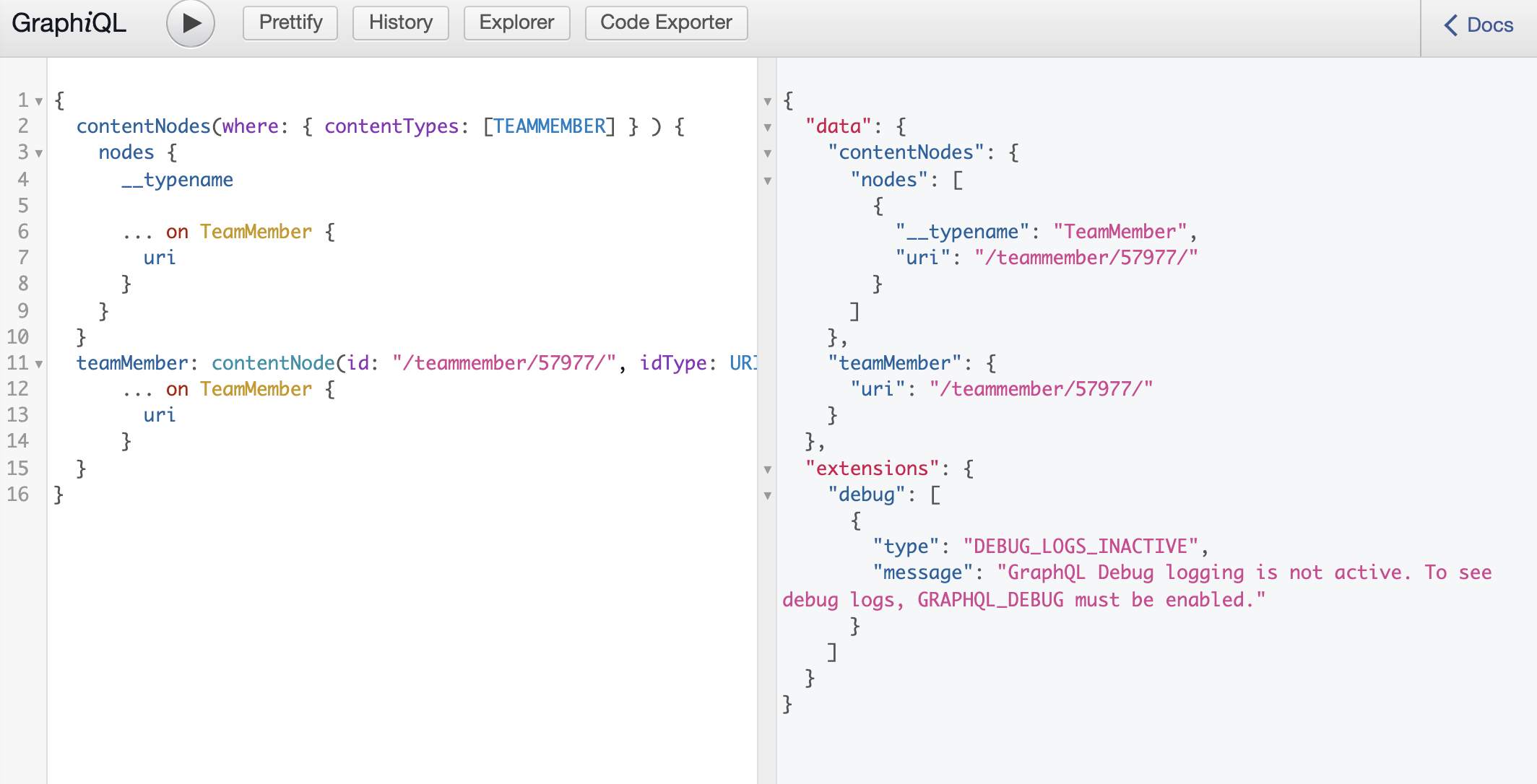This screenshot has width=1537, height=784.
Task: Open the Docs panel via the chevron icon
Action: (x=1452, y=25)
